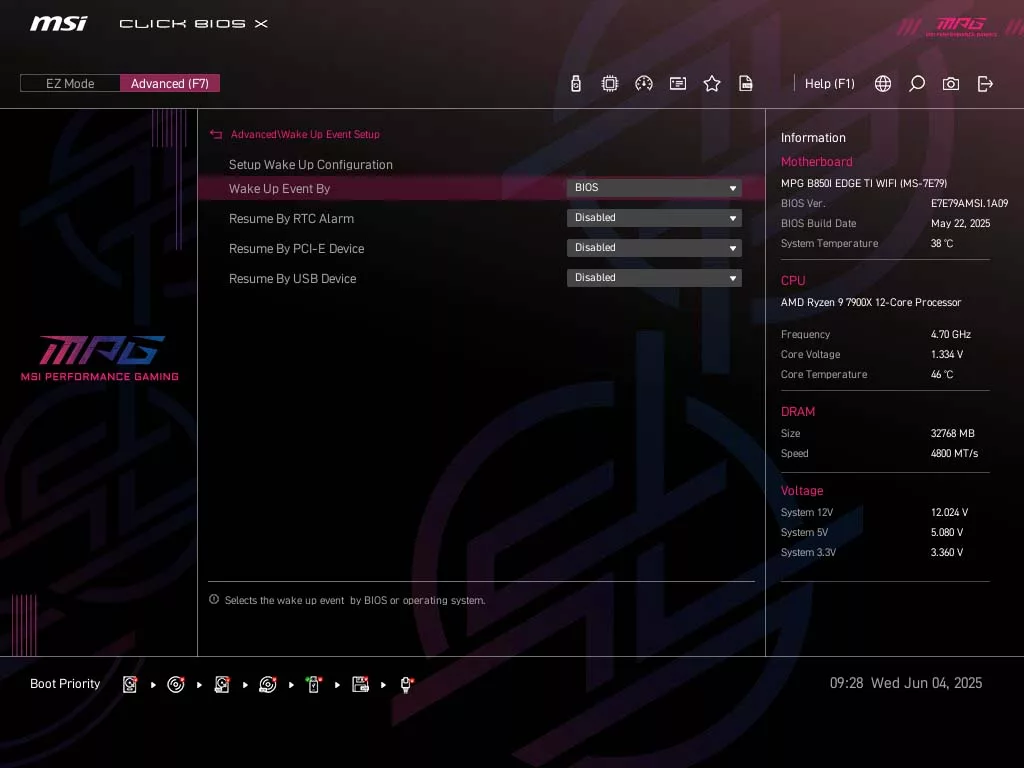This screenshot has height=768, width=1024.
Task: Click the System 3.3V value 3.360 V
Action: click(x=947, y=552)
